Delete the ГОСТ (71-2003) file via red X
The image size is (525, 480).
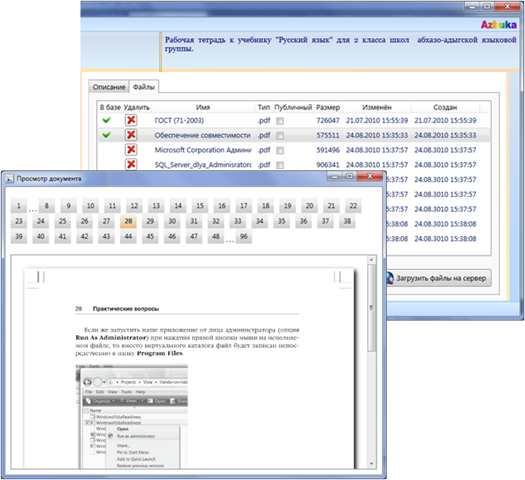click(131, 120)
